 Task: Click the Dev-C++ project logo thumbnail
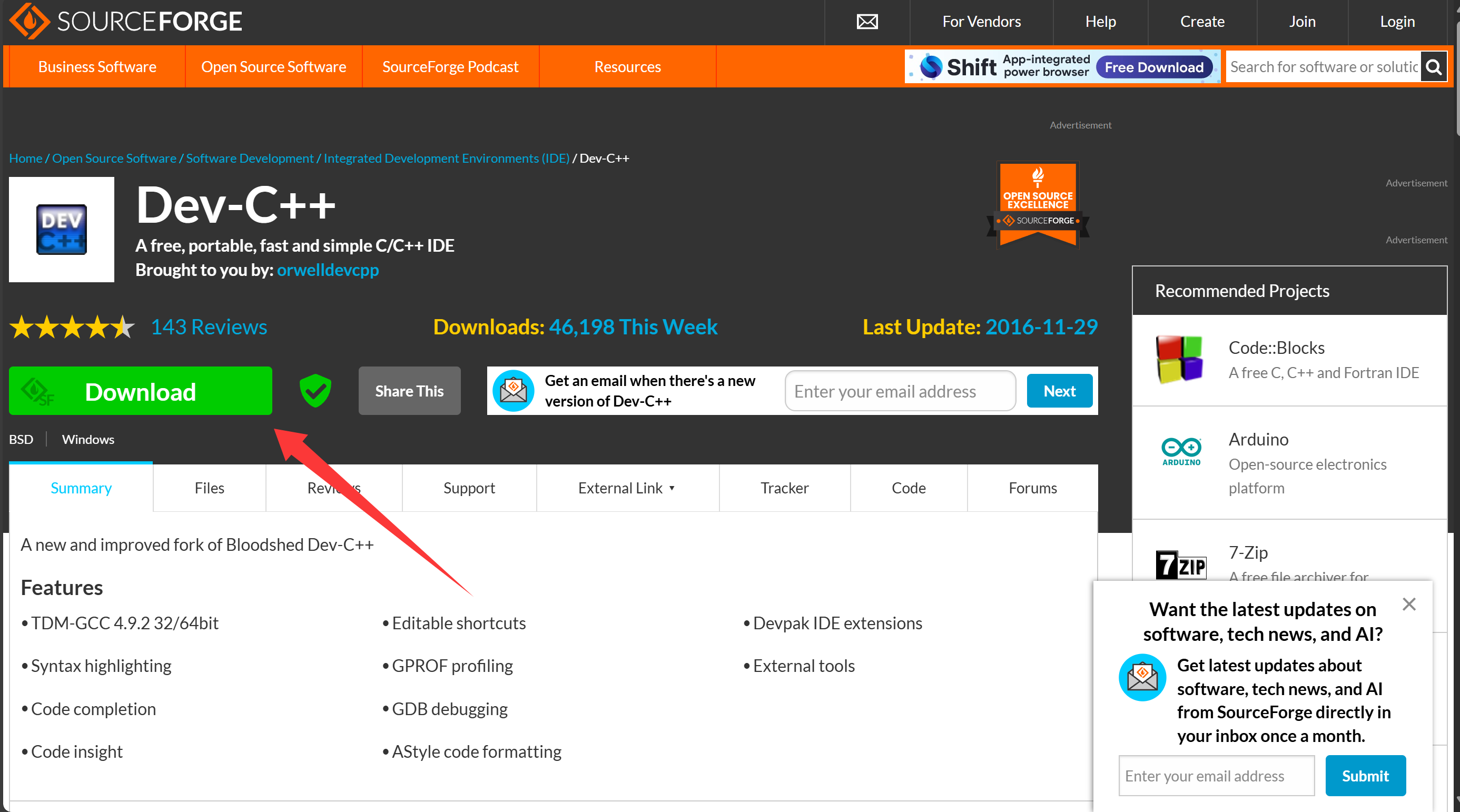pos(61,229)
